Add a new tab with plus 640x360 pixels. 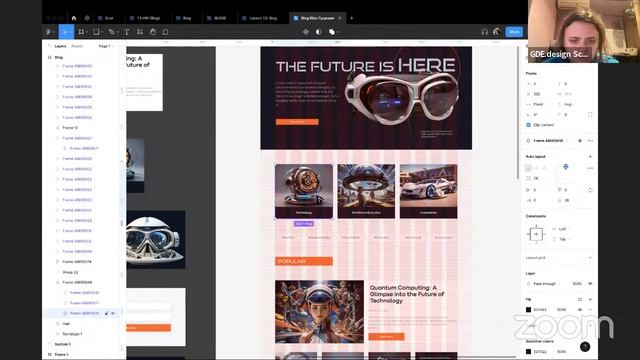click(351, 18)
